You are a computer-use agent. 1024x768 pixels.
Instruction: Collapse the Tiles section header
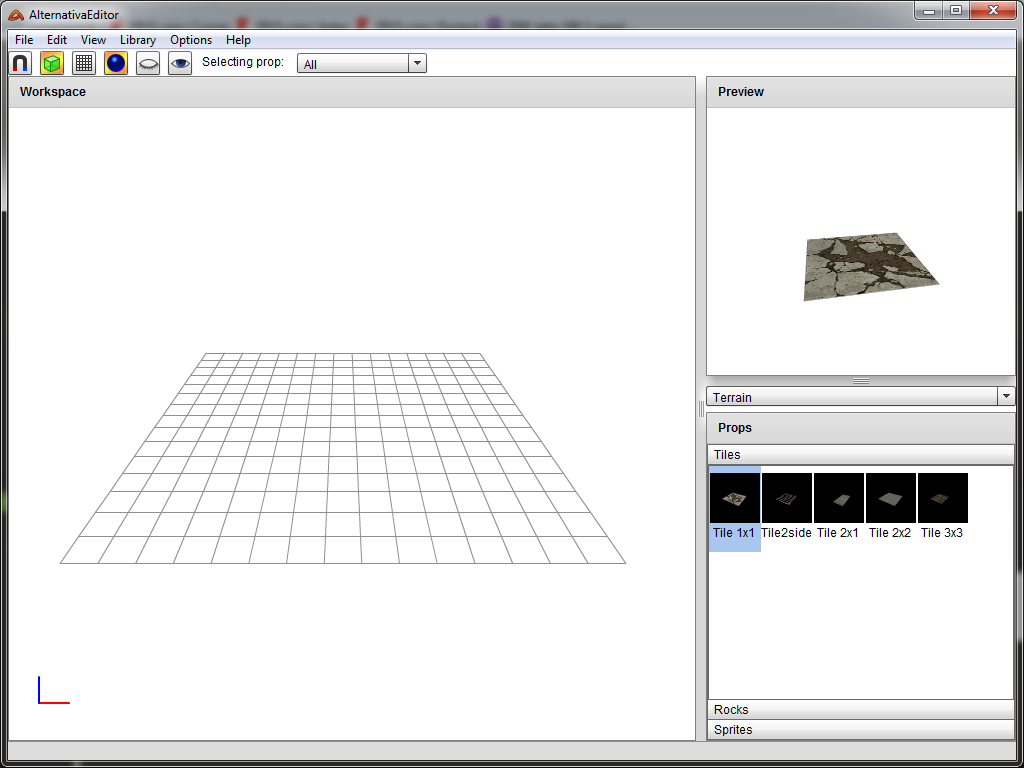[860, 455]
